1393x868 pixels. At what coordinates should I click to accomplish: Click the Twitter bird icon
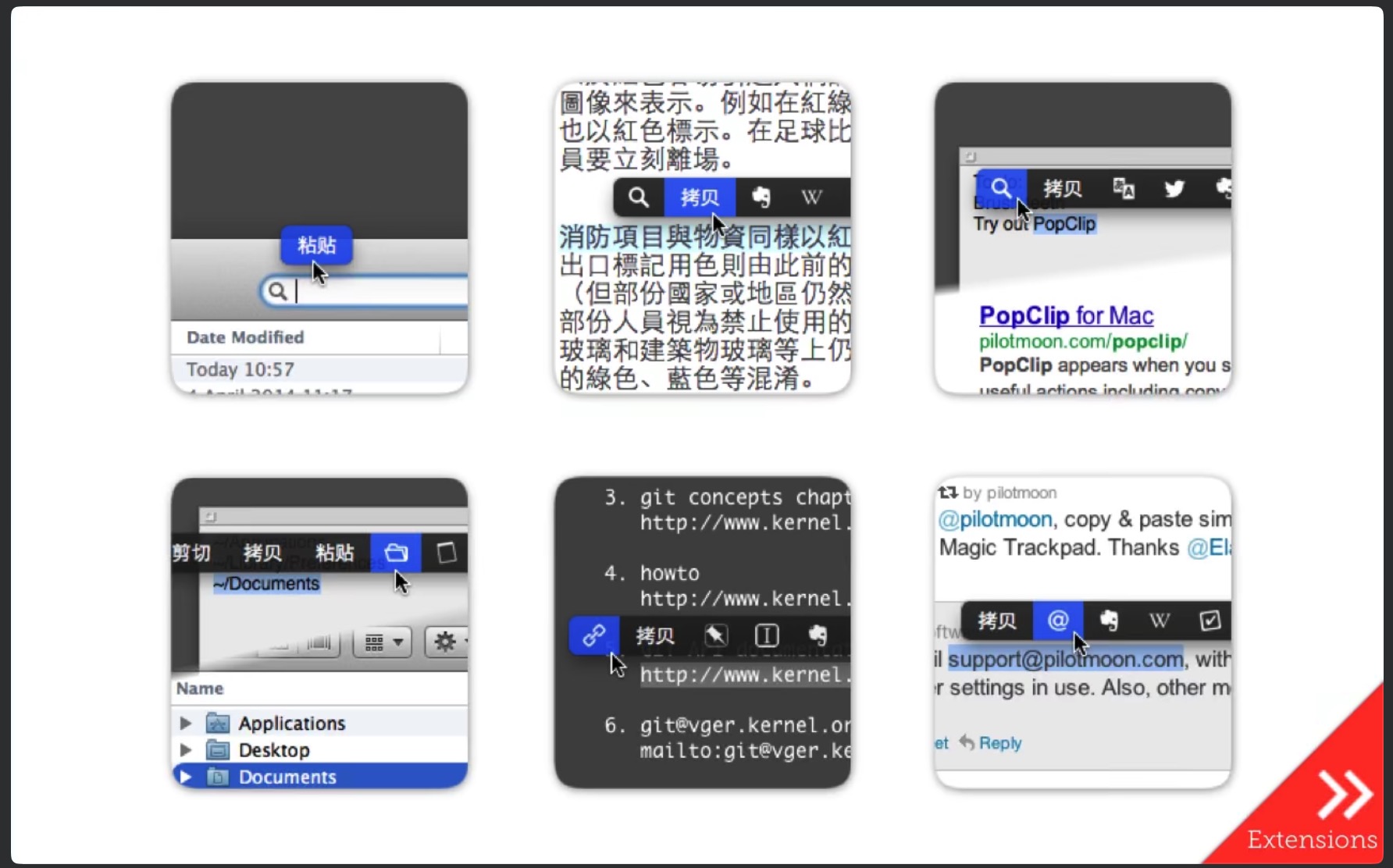[1174, 188]
